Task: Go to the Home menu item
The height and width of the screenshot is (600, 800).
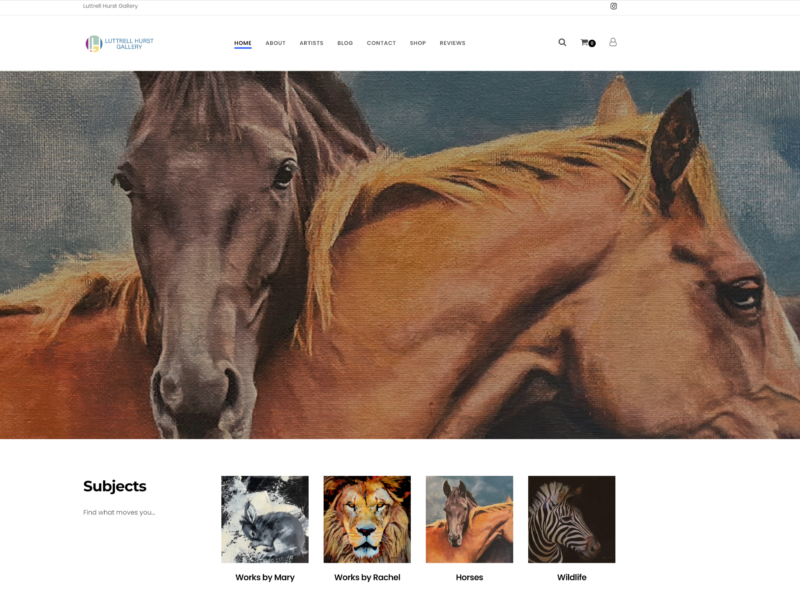Action: 243,43
